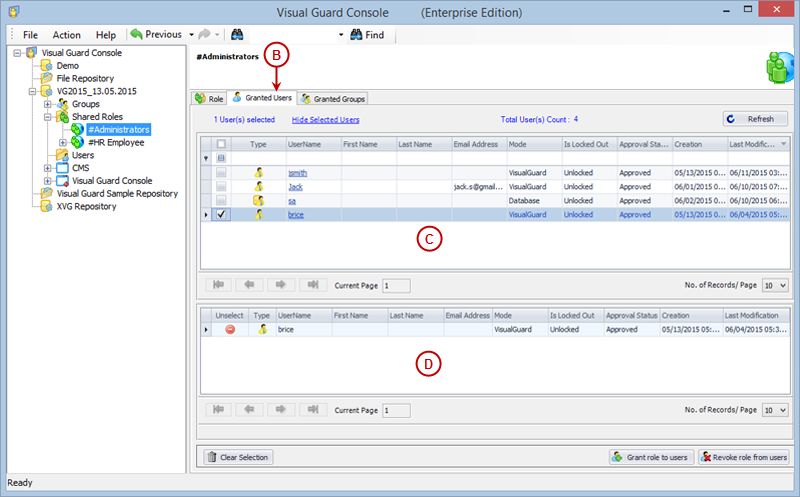Click the grayed Forward arrow icon

point(204,34)
